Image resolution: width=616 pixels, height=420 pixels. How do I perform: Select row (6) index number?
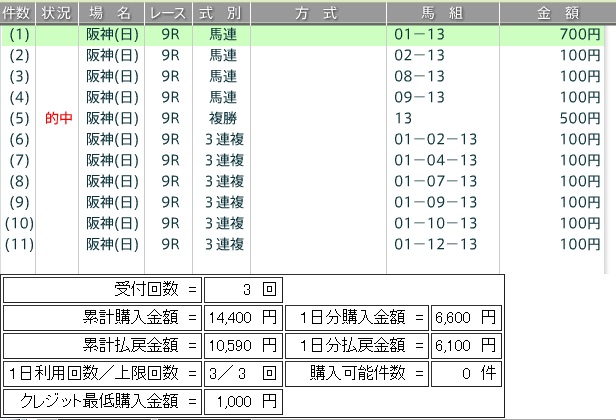click(x=19, y=139)
